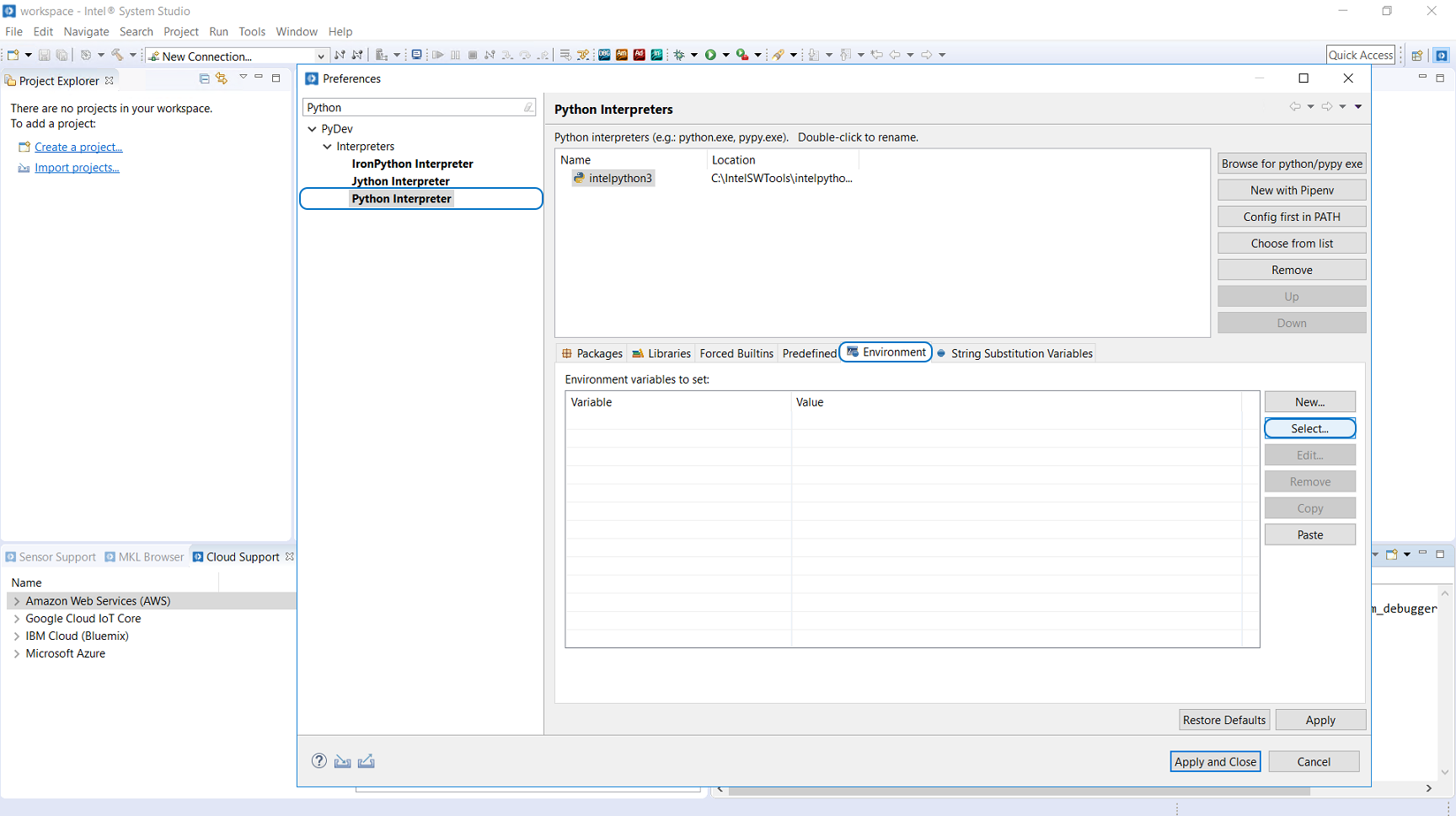Image resolution: width=1456 pixels, height=816 pixels.
Task: Collapse all in Project Explorer
Action: coord(204,78)
